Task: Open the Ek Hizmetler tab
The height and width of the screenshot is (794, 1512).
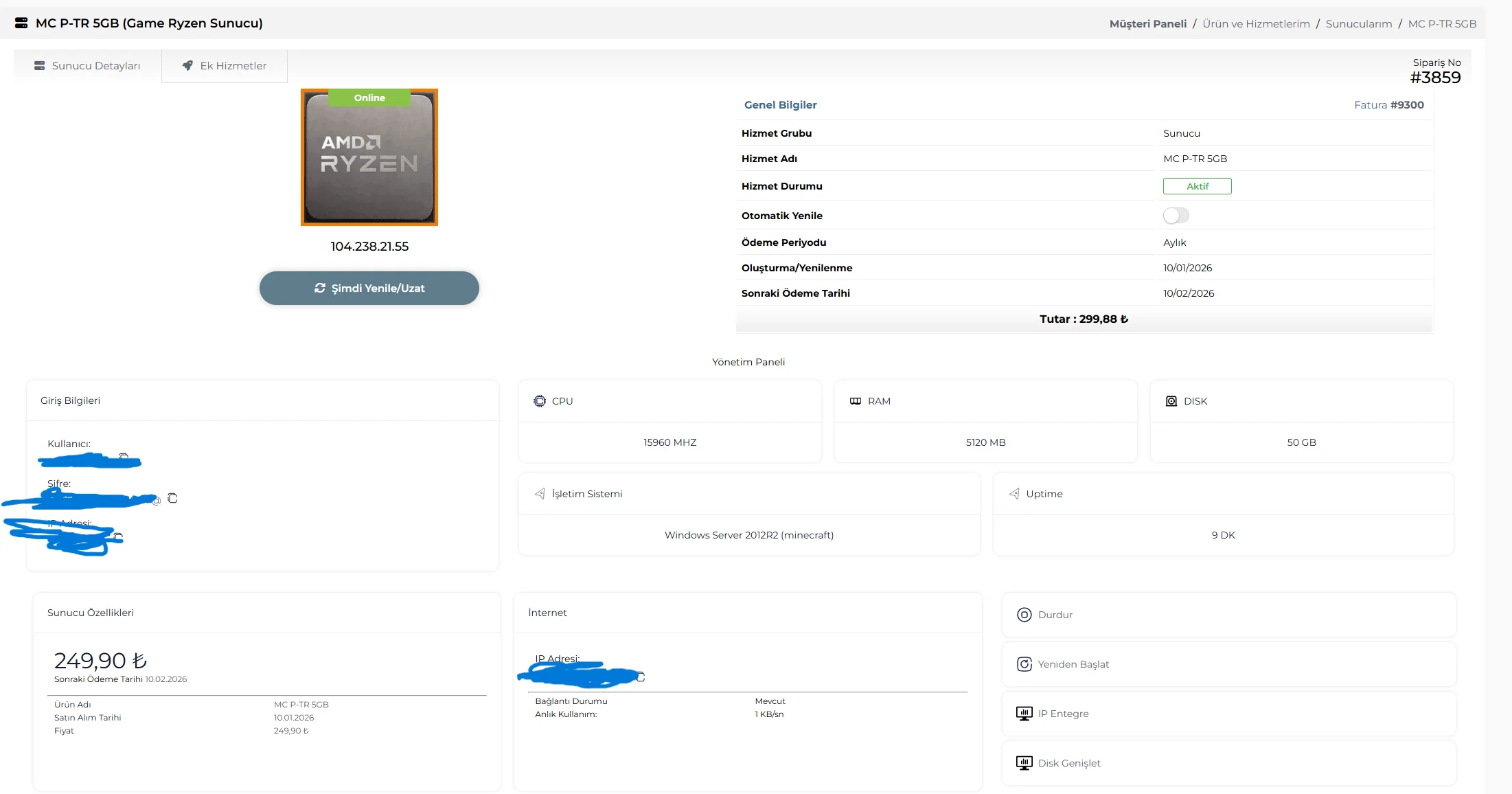Action: pyautogui.click(x=225, y=66)
